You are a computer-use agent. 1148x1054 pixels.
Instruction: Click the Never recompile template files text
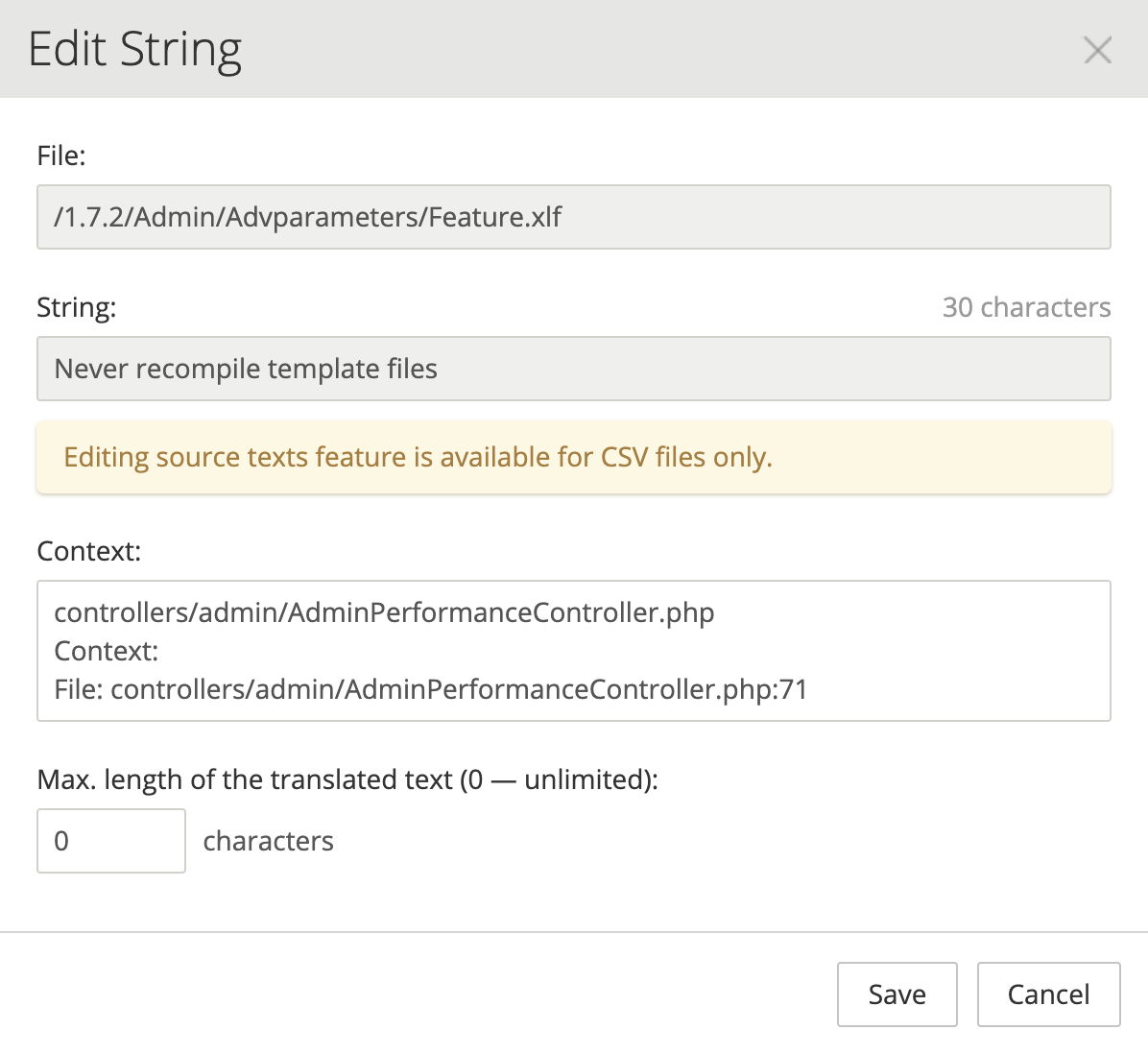(x=246, y=369)
